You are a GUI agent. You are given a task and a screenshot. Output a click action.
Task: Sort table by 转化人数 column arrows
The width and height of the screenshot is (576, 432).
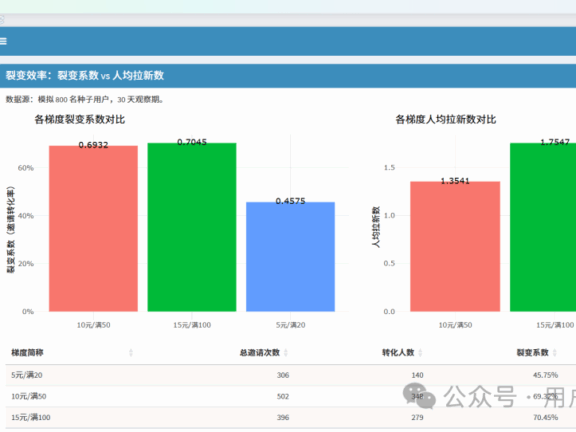(420, 353)
